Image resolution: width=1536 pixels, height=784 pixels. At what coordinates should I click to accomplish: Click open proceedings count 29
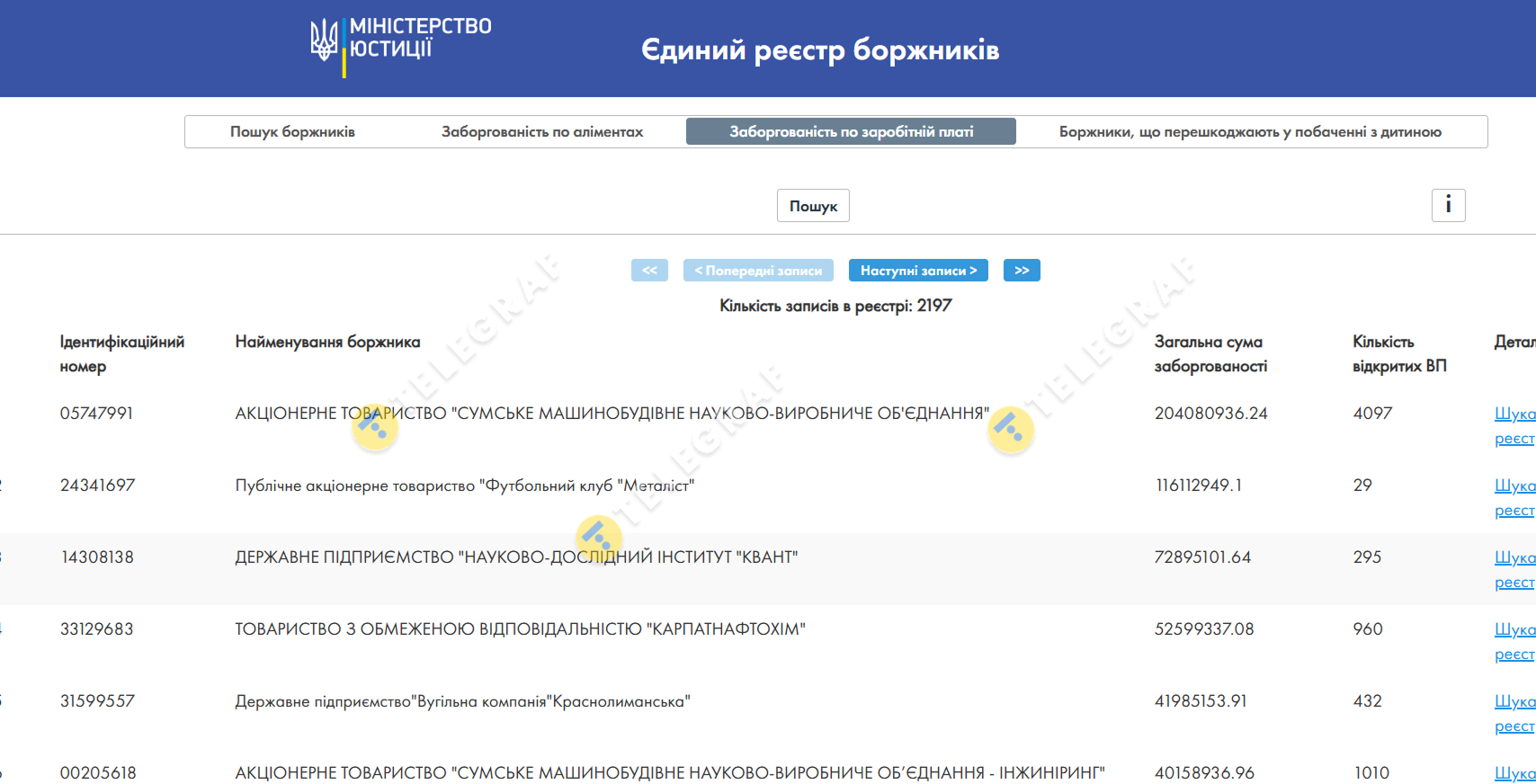1362,486
